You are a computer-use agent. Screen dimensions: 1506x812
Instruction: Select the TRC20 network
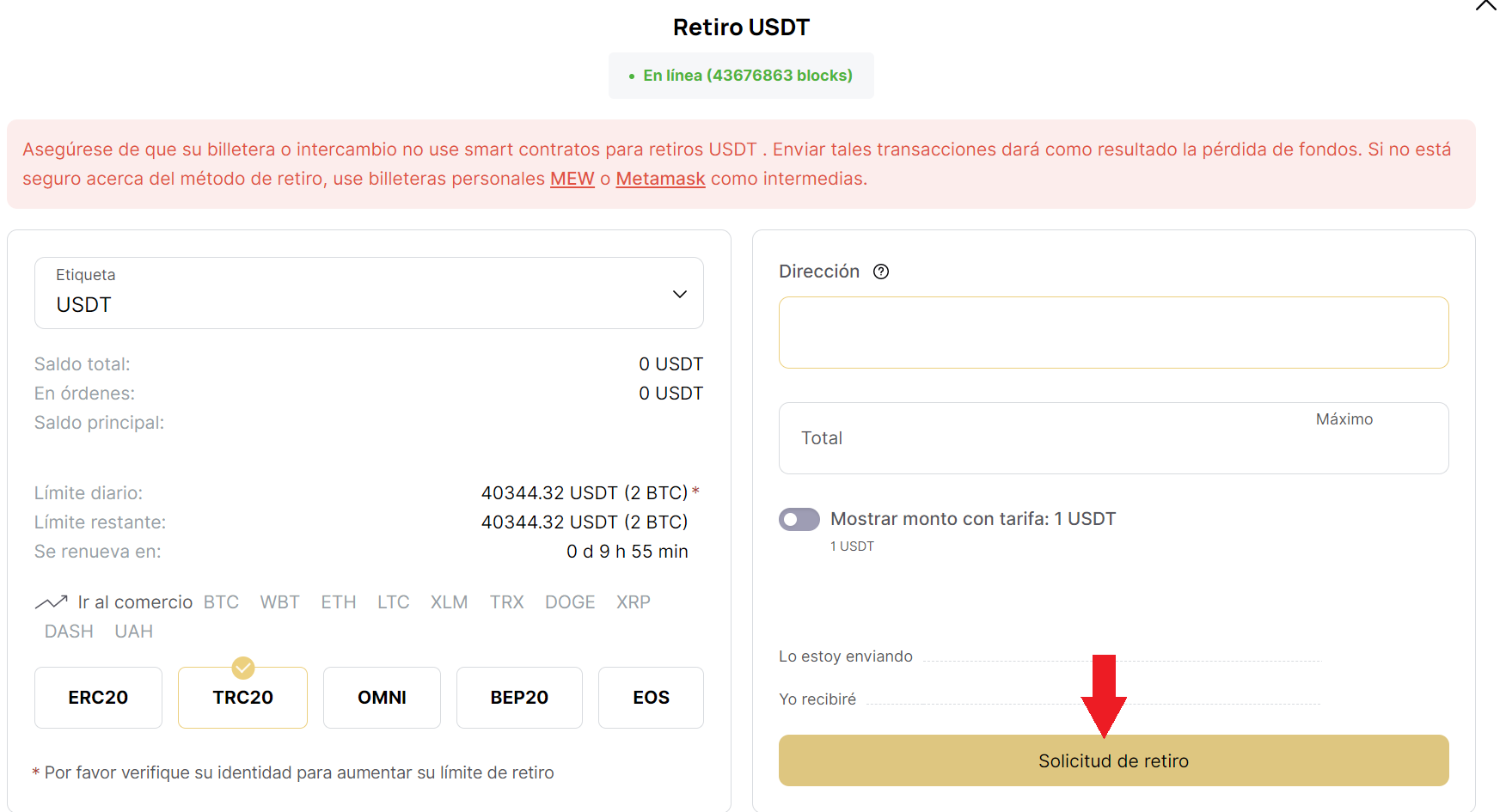(x=242, y=698)
